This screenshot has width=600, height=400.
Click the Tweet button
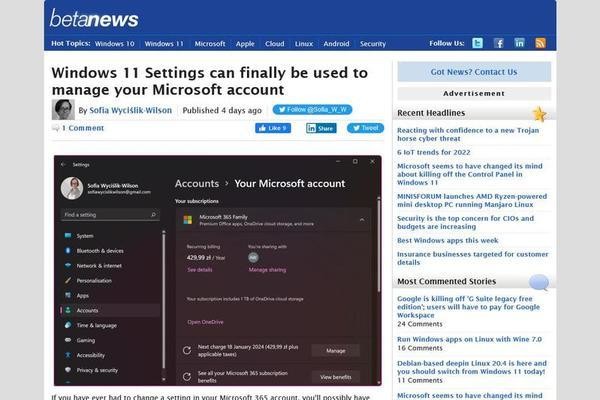pos(365,128)
